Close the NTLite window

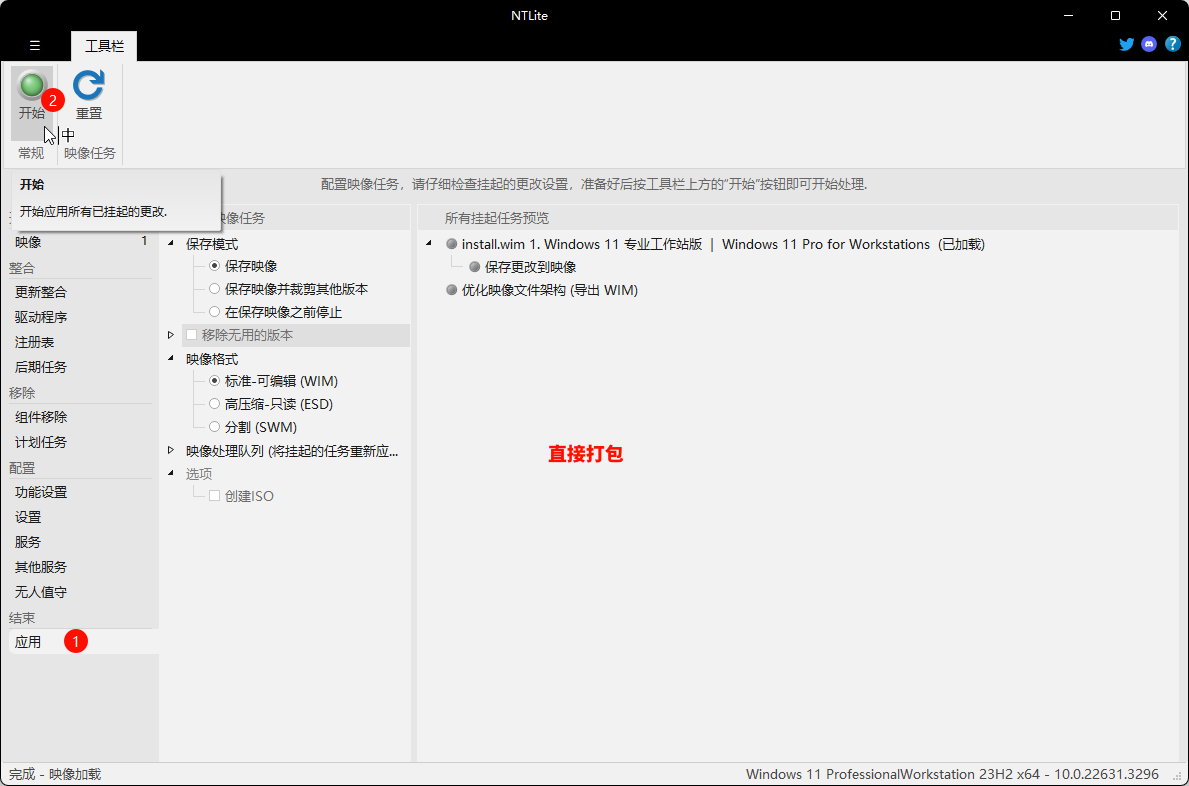coord(1162,15)
